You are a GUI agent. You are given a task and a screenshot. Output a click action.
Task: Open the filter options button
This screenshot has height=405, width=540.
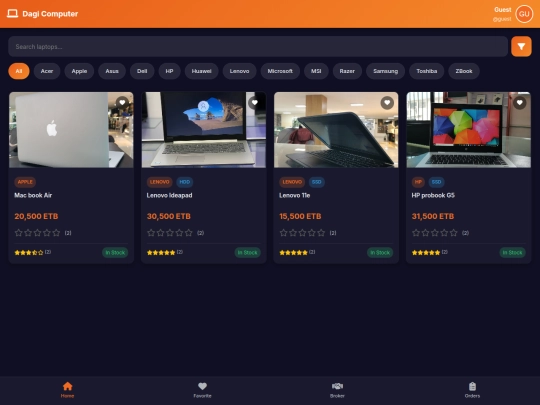point(521,46)
